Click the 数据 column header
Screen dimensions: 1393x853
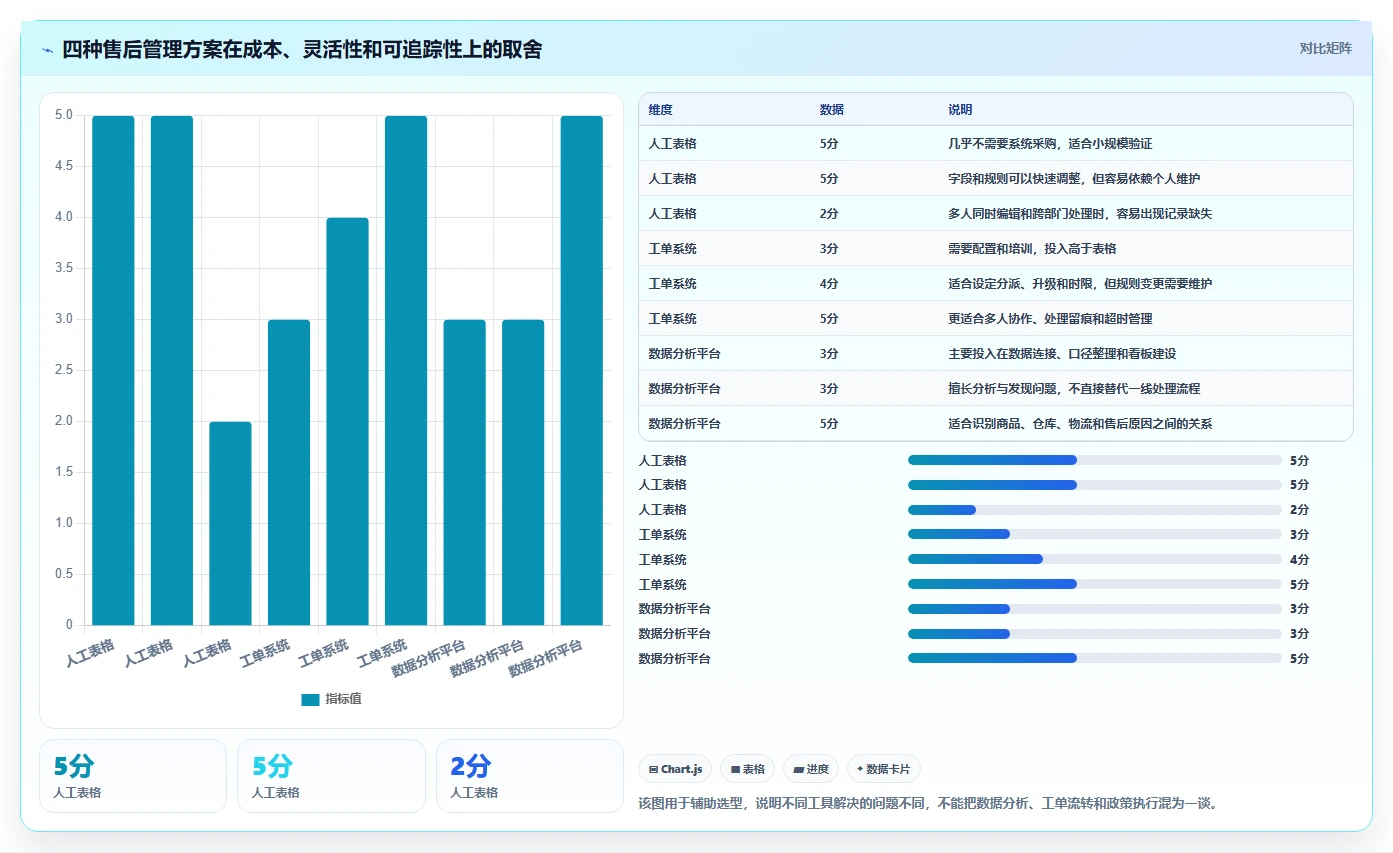pyautogui.click(x=832, y=110)
